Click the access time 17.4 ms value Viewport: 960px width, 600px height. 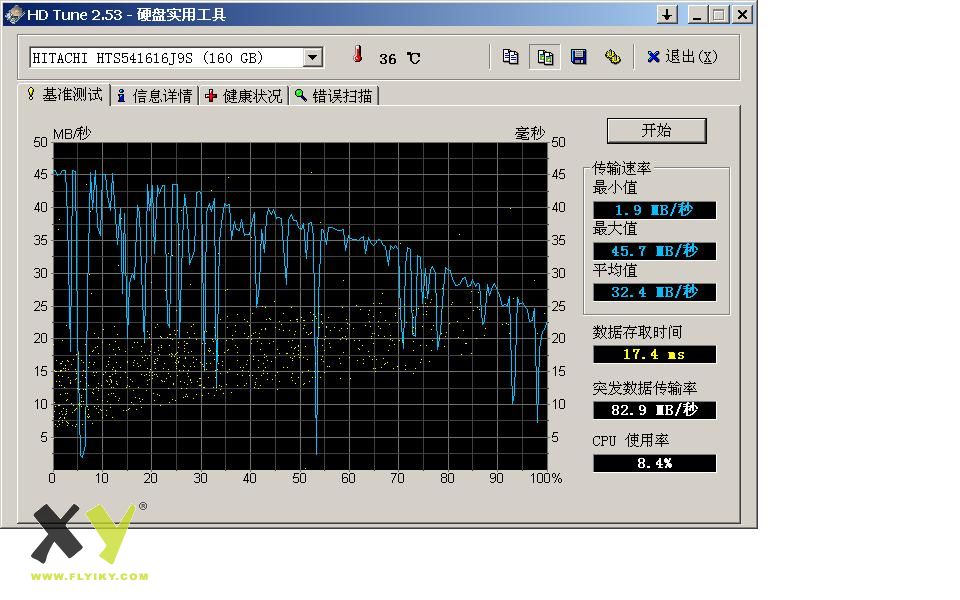point(654,354)
